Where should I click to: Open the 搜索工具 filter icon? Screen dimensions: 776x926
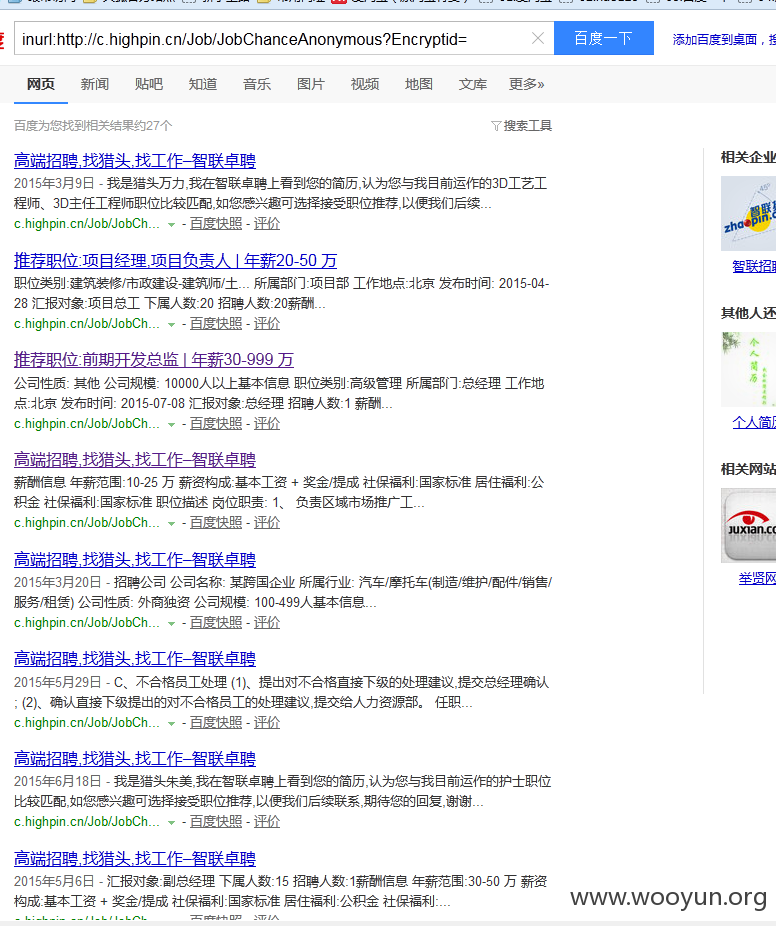tap(496, 126)
